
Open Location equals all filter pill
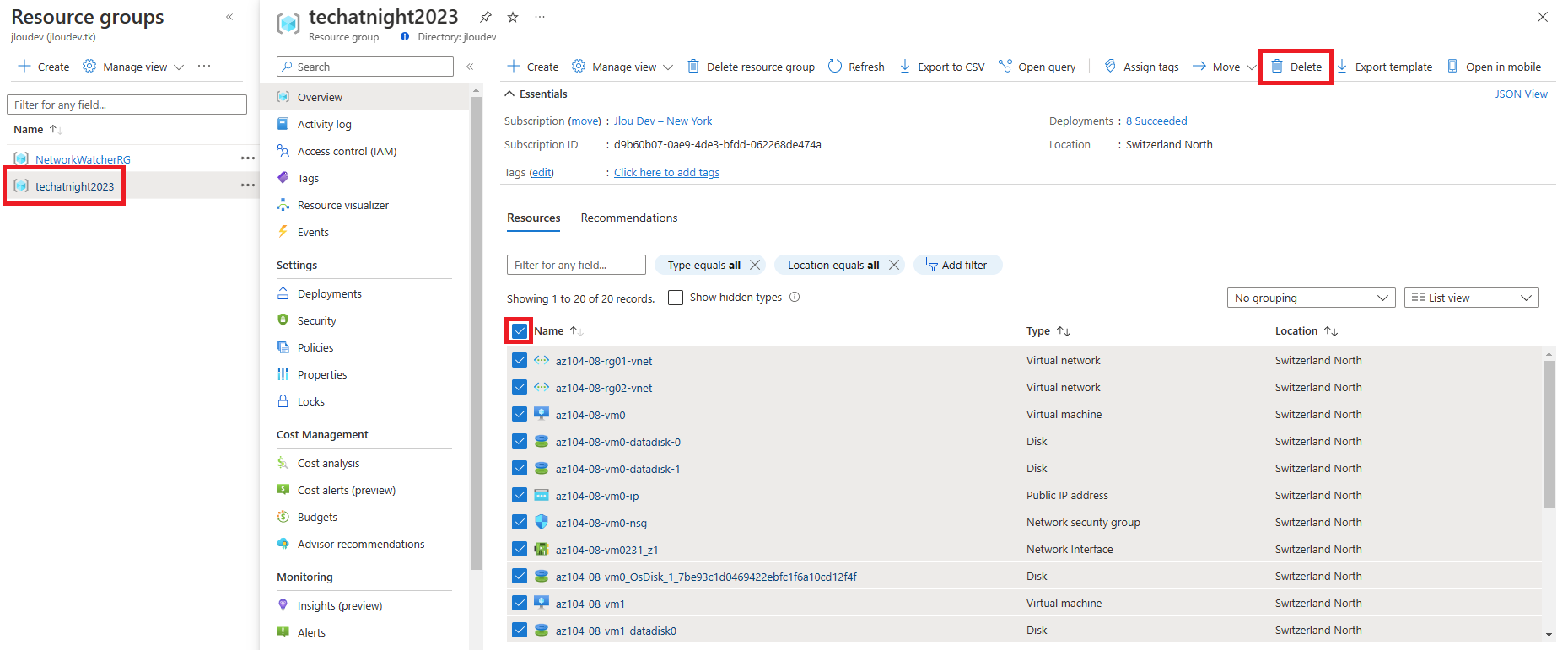click(x=833, y=265)
